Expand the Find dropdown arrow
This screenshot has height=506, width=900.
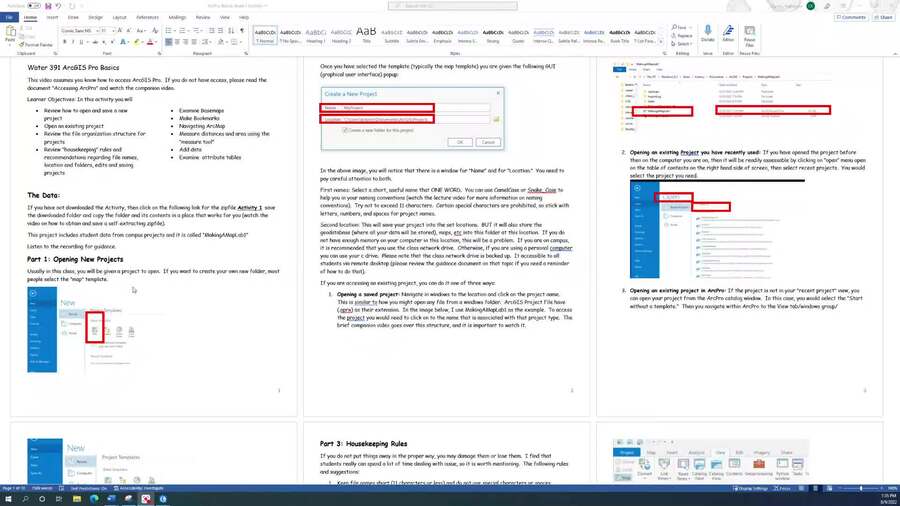click(x=690, y=28)
